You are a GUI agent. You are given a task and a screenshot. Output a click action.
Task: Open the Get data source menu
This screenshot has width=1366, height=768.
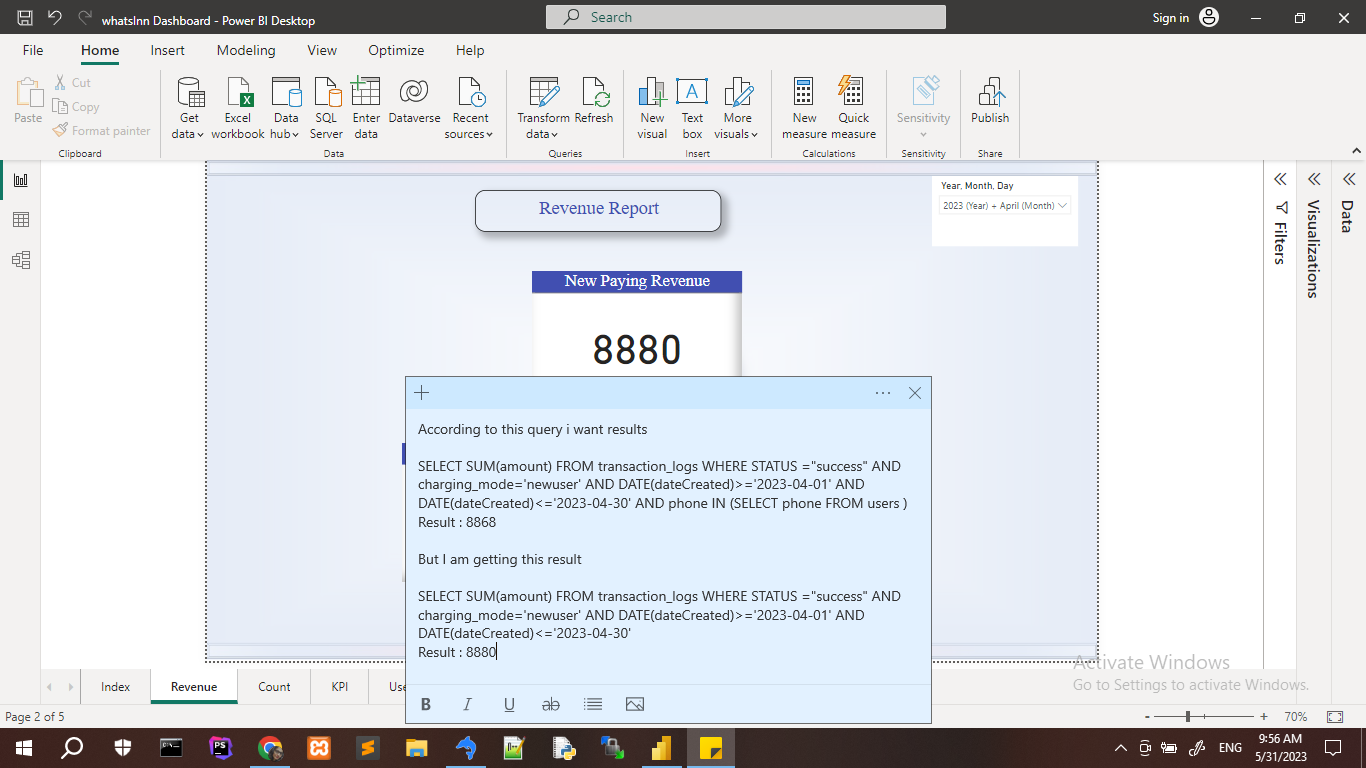(x=189, y=108)
